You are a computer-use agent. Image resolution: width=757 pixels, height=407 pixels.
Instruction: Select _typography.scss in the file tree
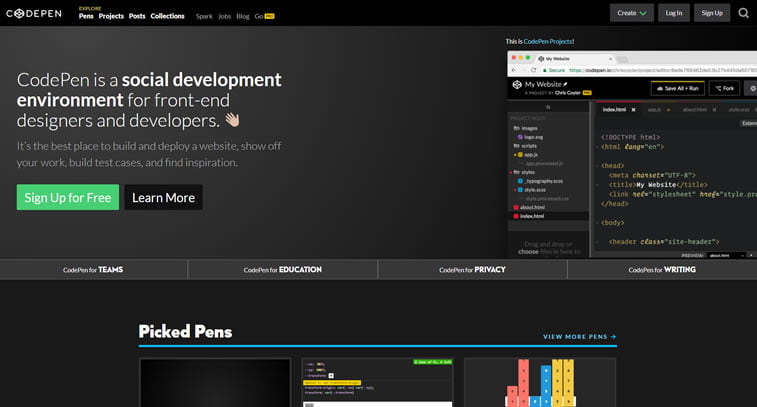click(x=540, y=181)
